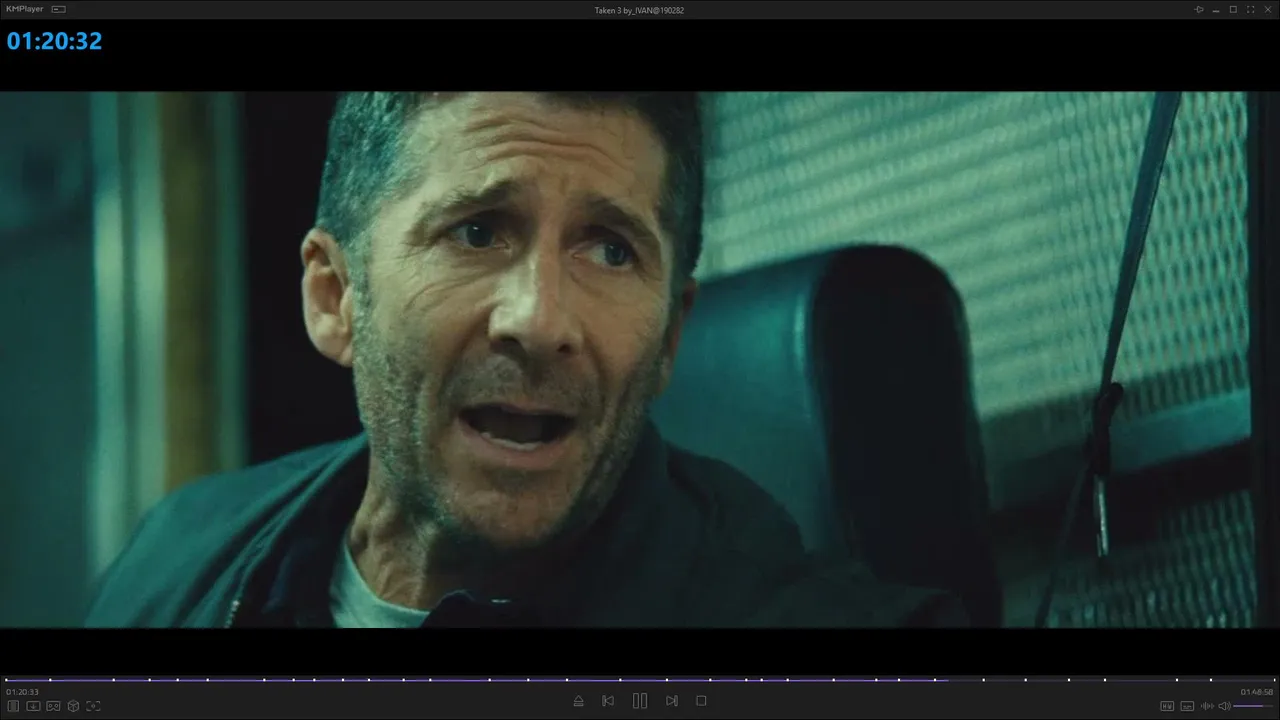1280x720 pixels.
Task: Mute the volume speaker icon
Action: coord(1224,706)
